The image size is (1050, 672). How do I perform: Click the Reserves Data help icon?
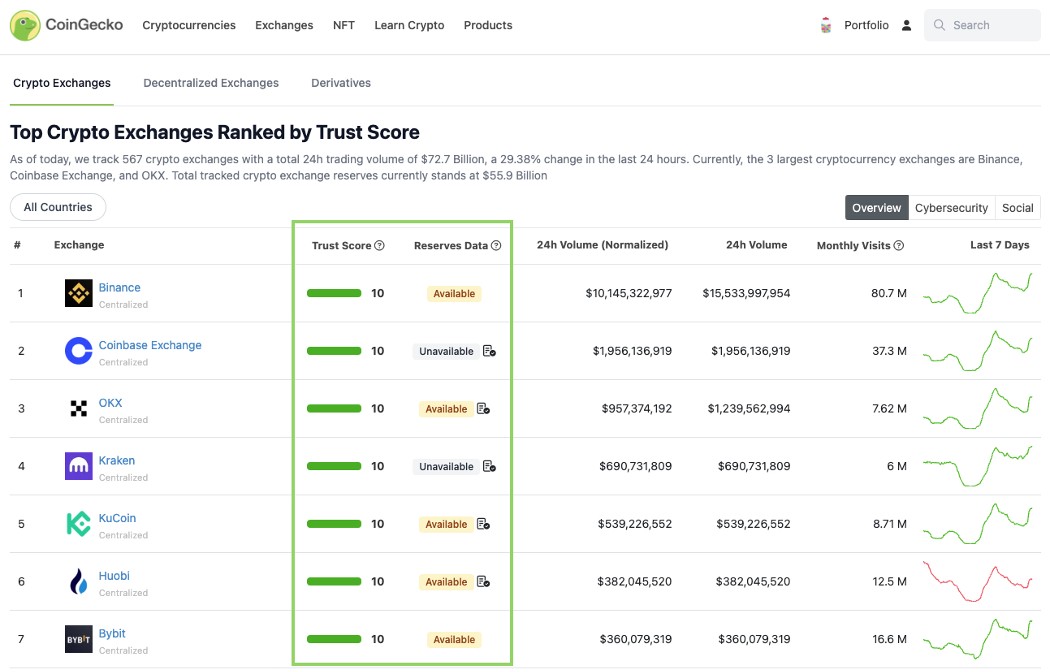[496, 245]
